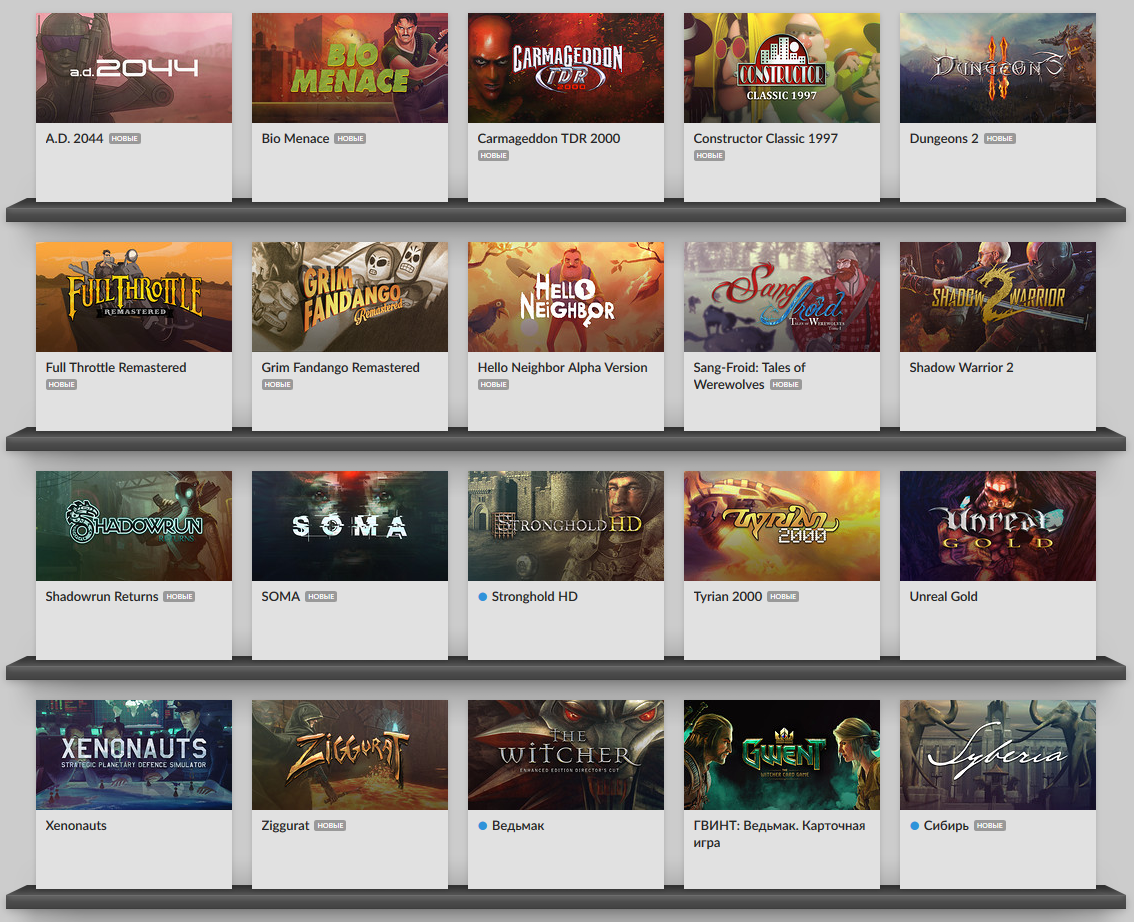Open the Carmageddon TDR 2000 title link
The image size is (1134, 922).
click(x=549, y=138)
